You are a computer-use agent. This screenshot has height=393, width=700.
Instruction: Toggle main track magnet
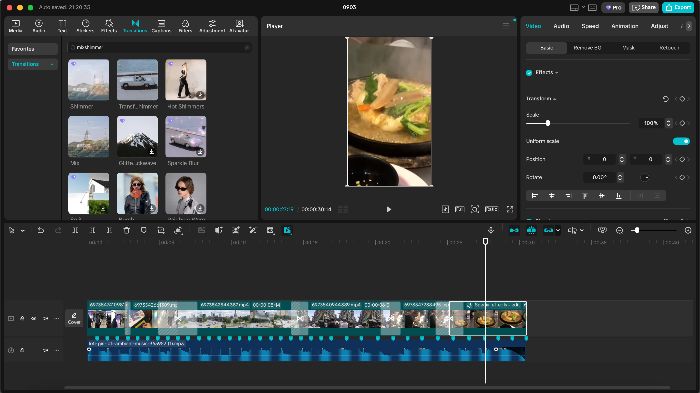pos(514,230)
